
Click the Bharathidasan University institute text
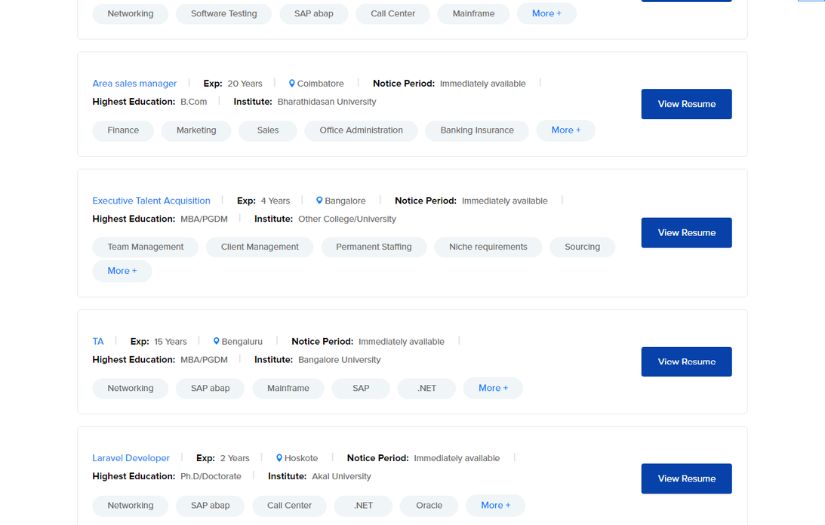tap(327, 102)
